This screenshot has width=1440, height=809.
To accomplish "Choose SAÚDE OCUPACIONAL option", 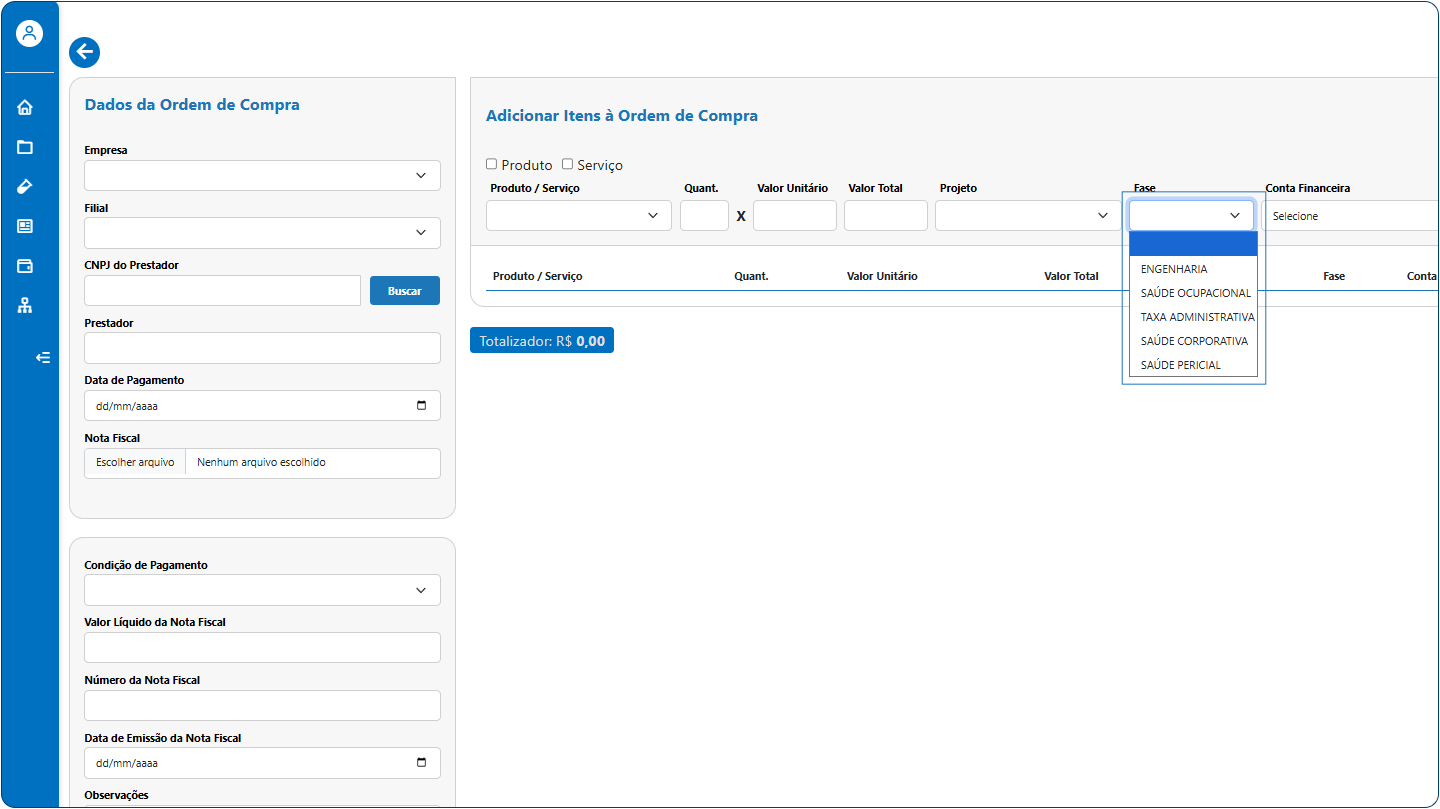I will tap(1195, 293).
